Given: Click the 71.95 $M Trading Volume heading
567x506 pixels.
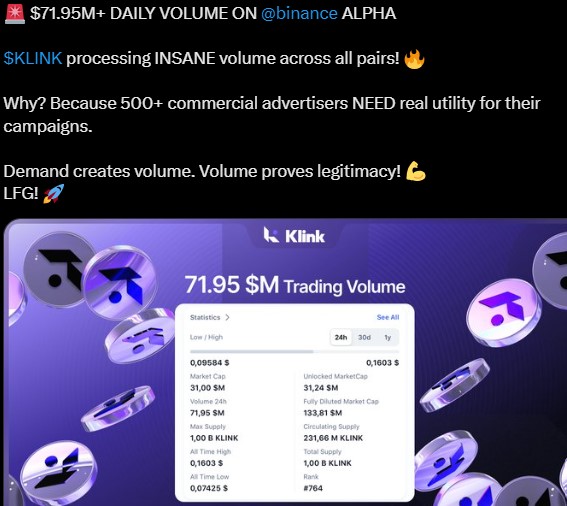Looking at the screenshot, I should coord(295,285).
